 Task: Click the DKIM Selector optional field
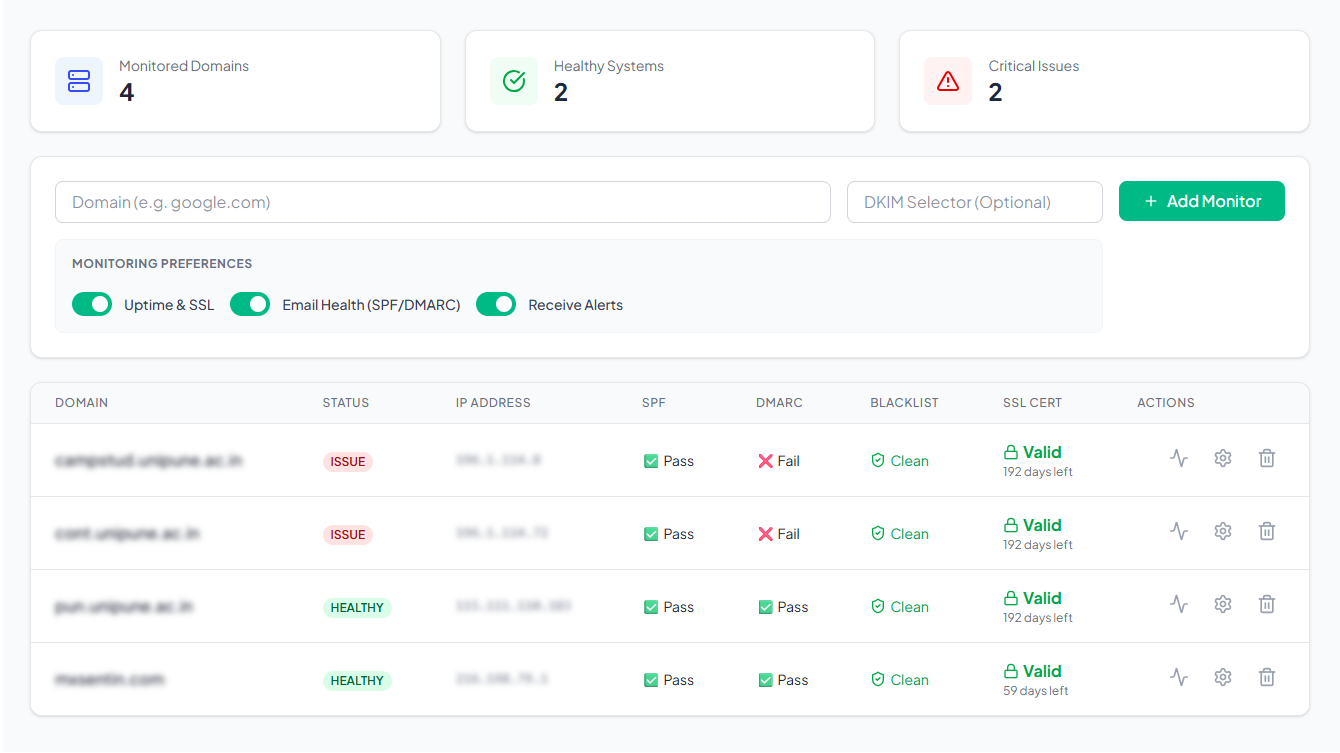click(974, 201)
